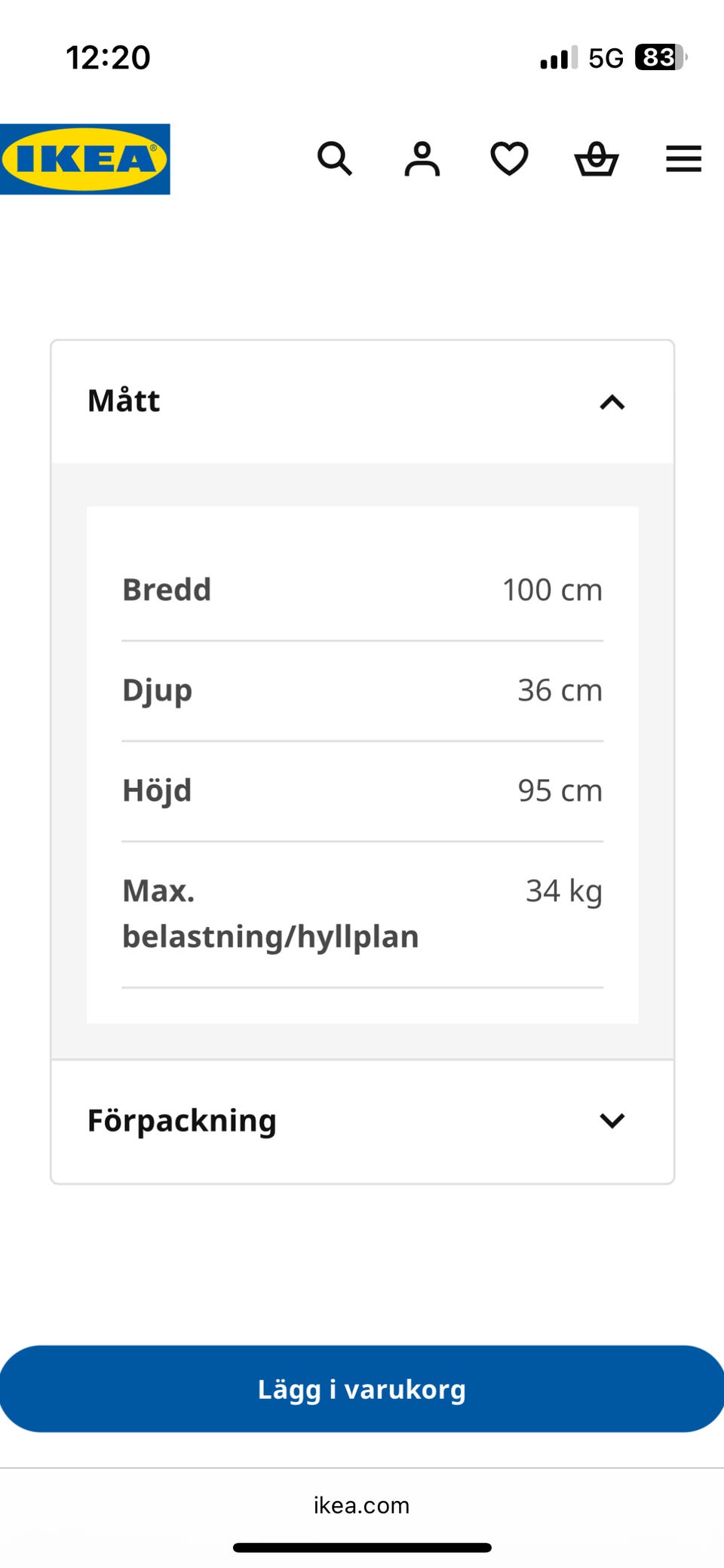The width and height of the screenshot is (724, 1568).
Task: Select the Max. belastning/hyllplan row
Action: coord(363,914)
